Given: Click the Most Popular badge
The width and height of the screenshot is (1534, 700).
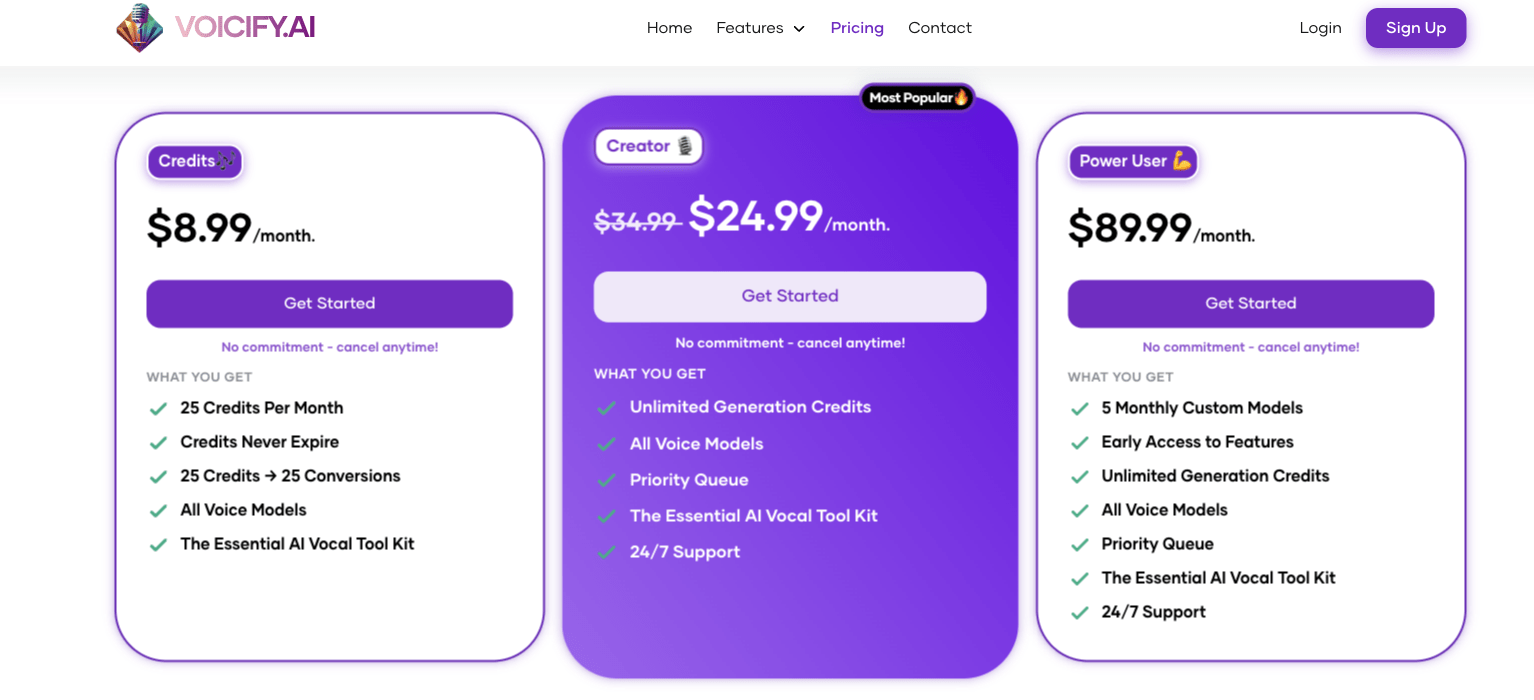Looking at the screenshot, I should pos(915,97).
